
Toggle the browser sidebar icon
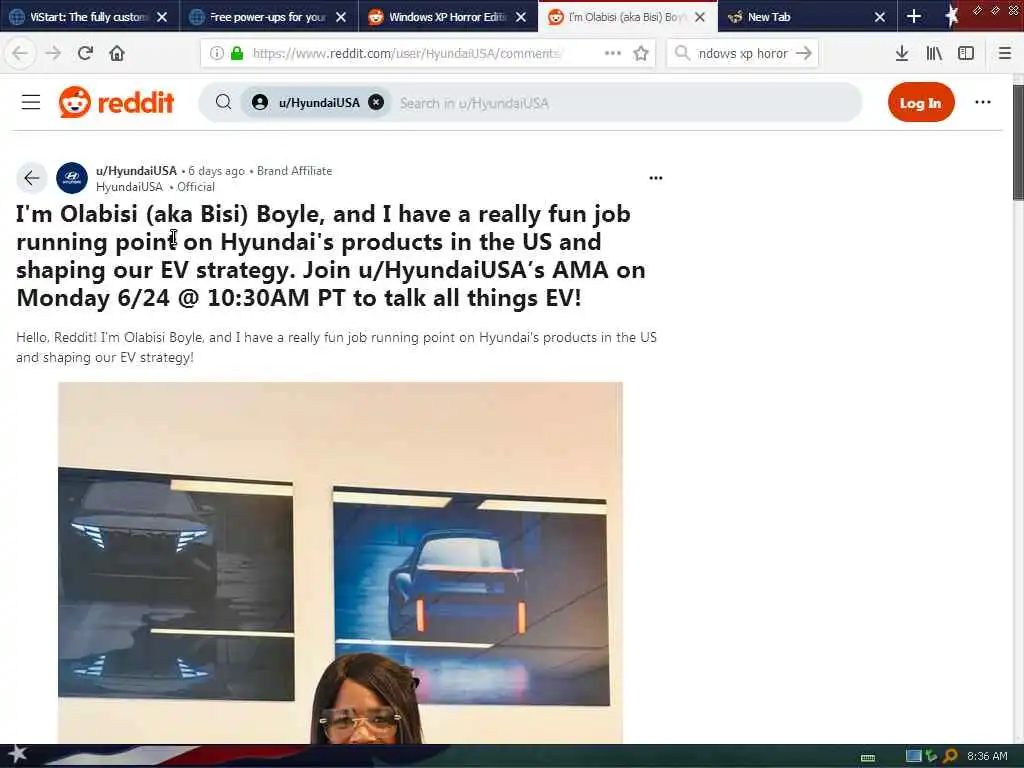966,54
